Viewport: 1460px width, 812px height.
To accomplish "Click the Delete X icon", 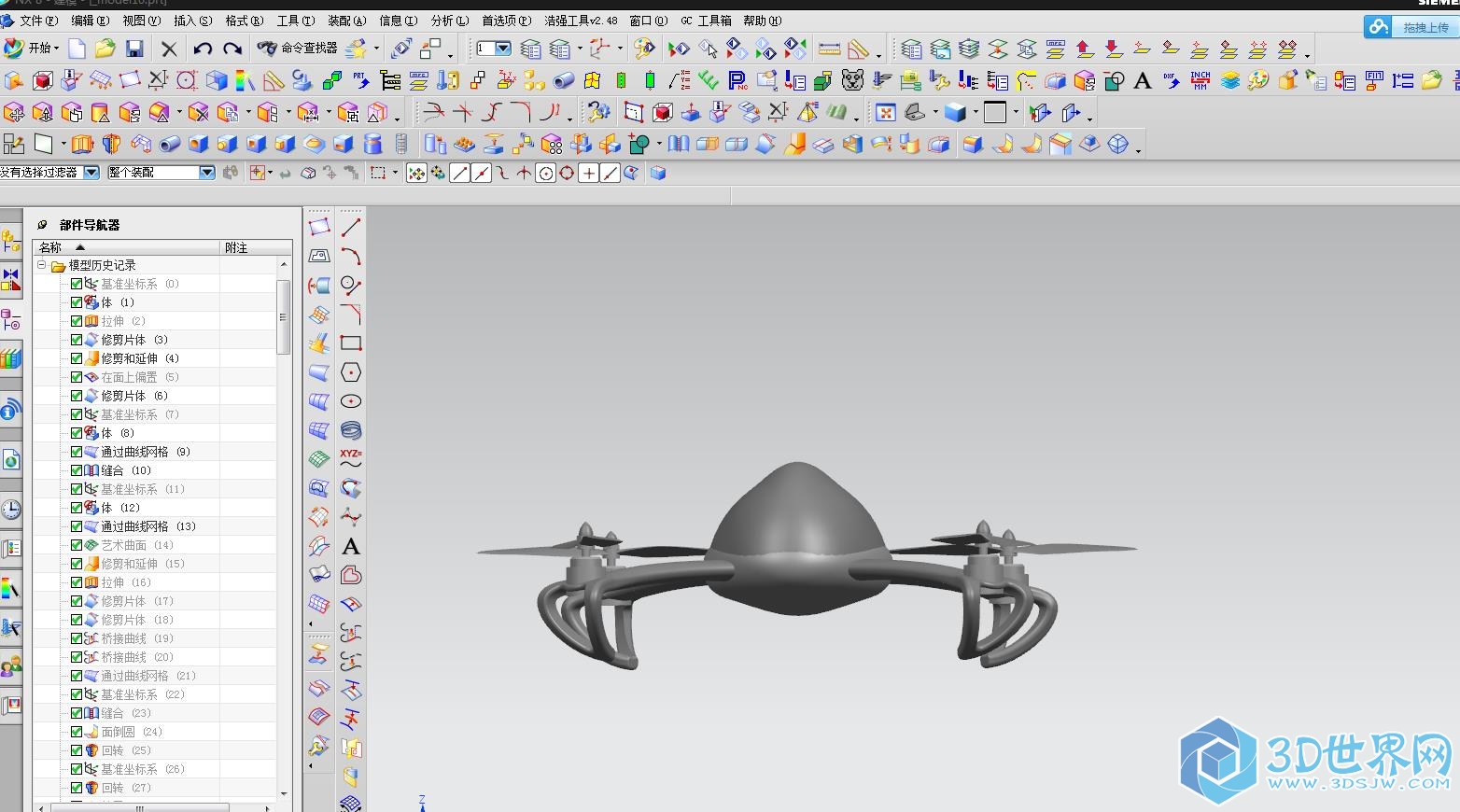I will [169, 49].
